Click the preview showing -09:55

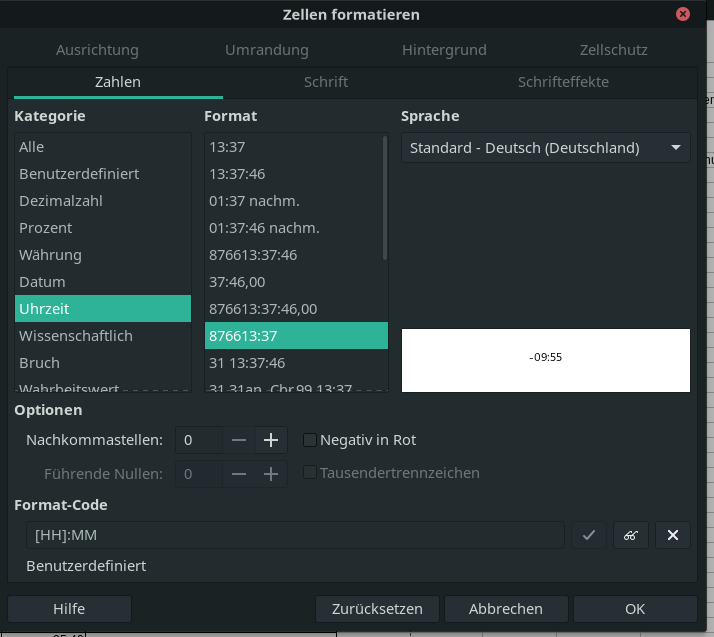click(x=546, y=360)
